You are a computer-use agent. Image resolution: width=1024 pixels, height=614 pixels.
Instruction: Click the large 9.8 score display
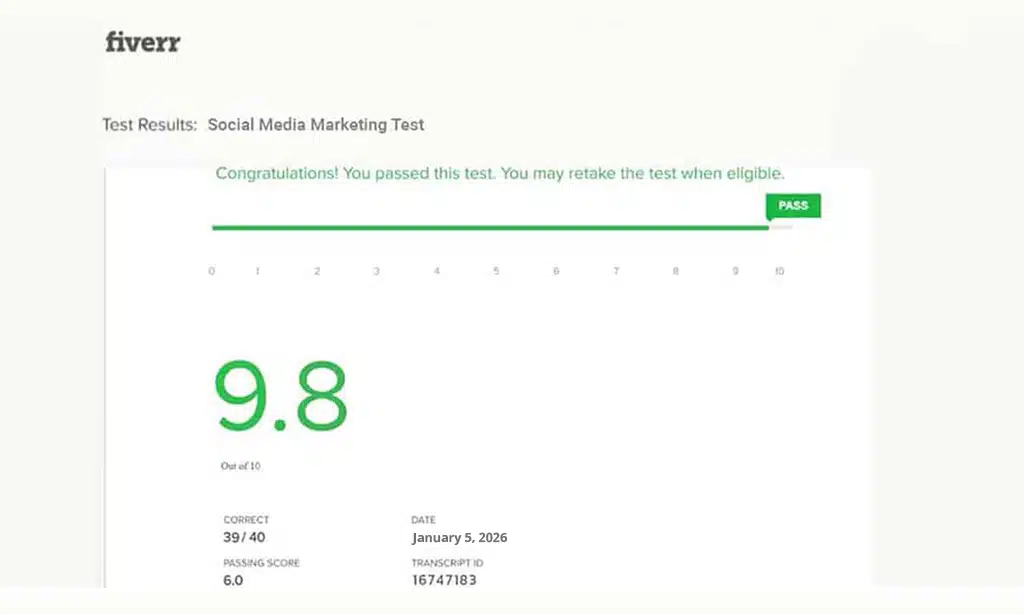(283, 395)
